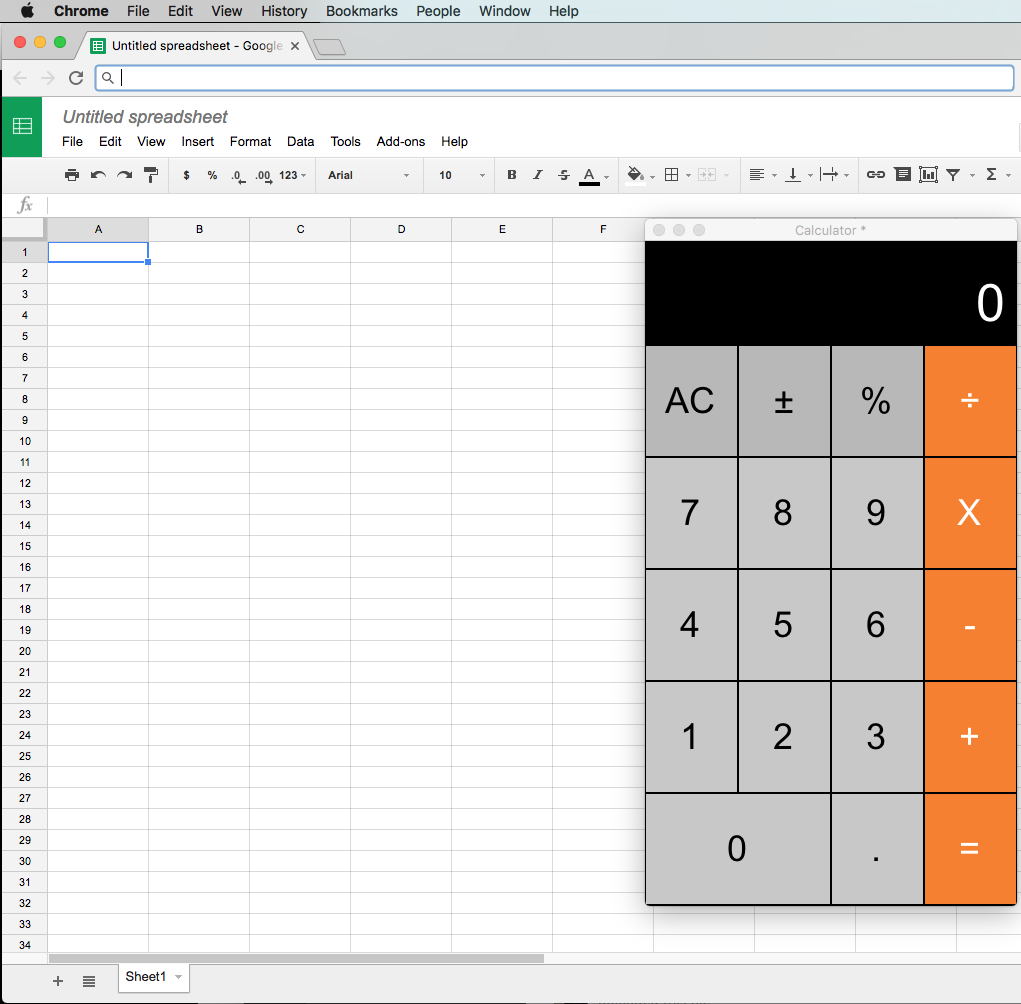
Task: Click the Redo arrow in Sheets toolbar
Action: tap(124, 174)
